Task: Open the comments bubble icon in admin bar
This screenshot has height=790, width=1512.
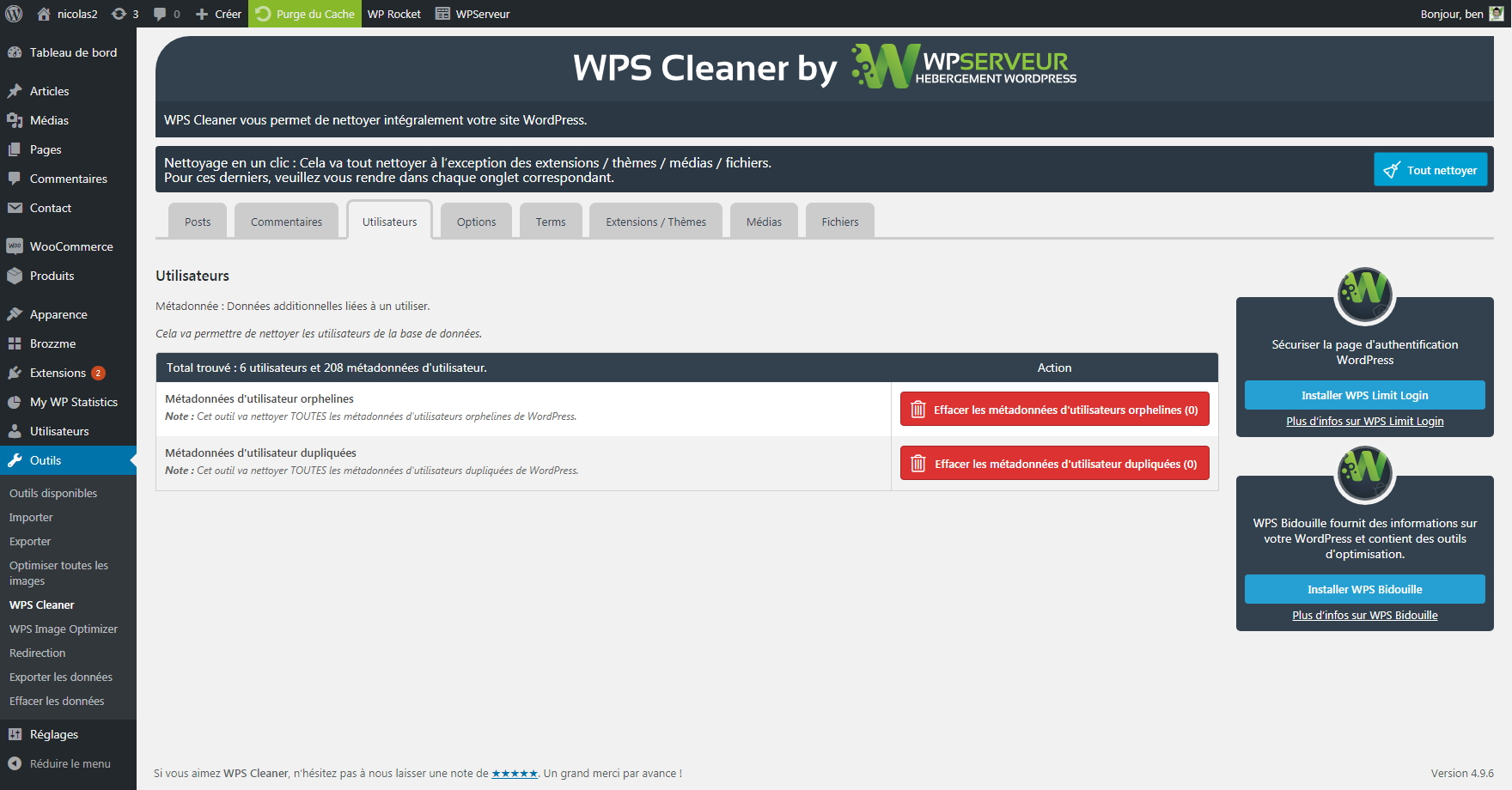Action: coord(160,14)
